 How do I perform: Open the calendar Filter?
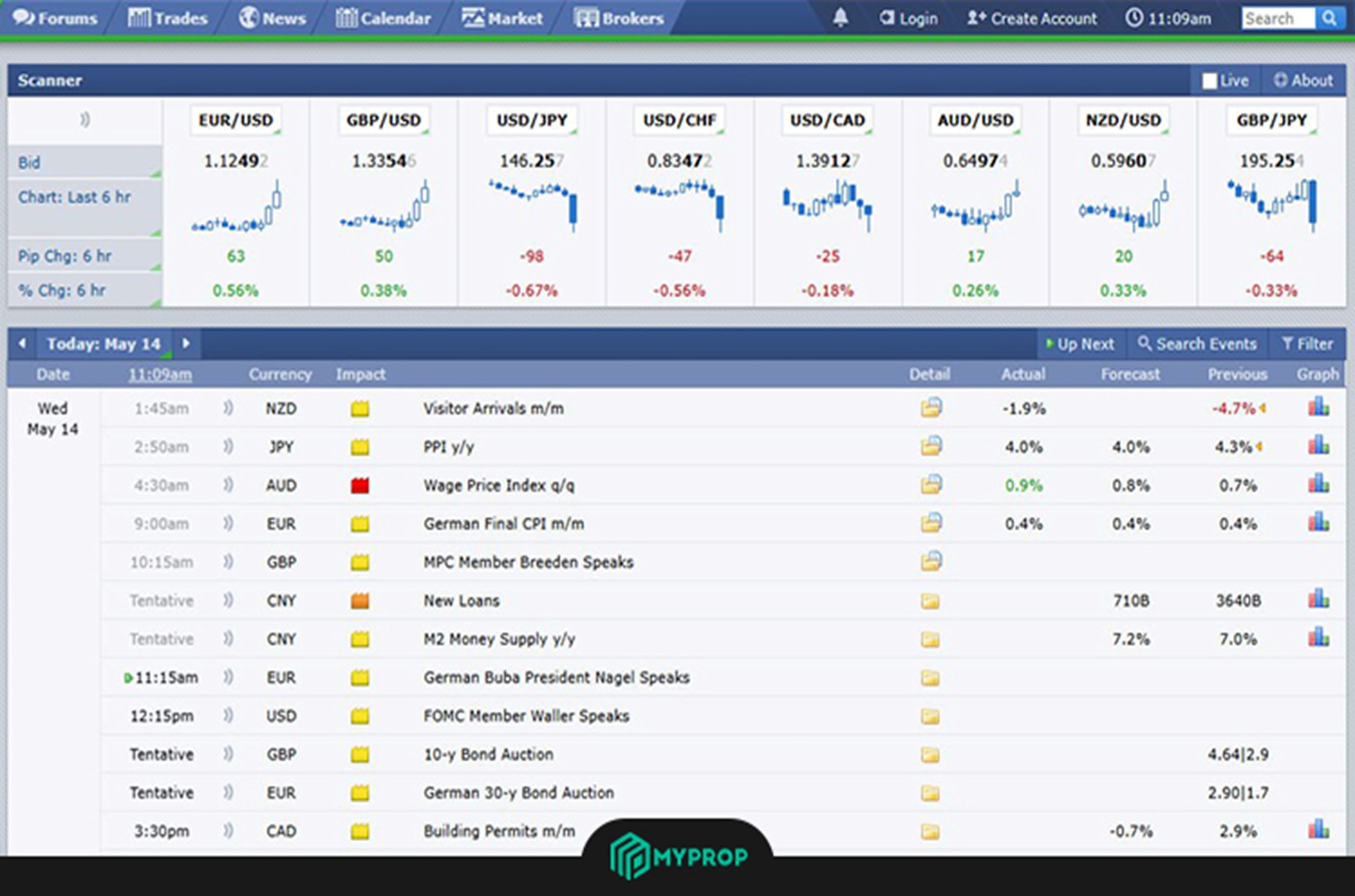point(1307,344)
